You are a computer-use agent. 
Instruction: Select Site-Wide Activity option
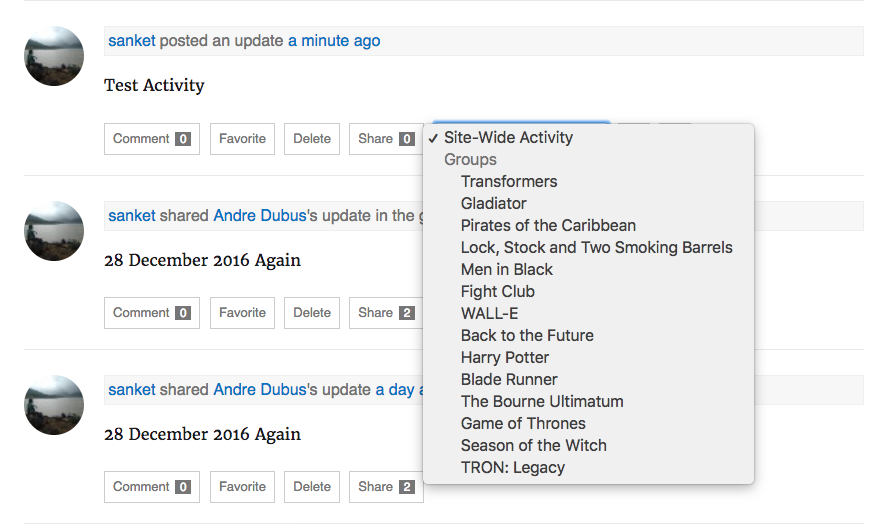click(508, 138)
